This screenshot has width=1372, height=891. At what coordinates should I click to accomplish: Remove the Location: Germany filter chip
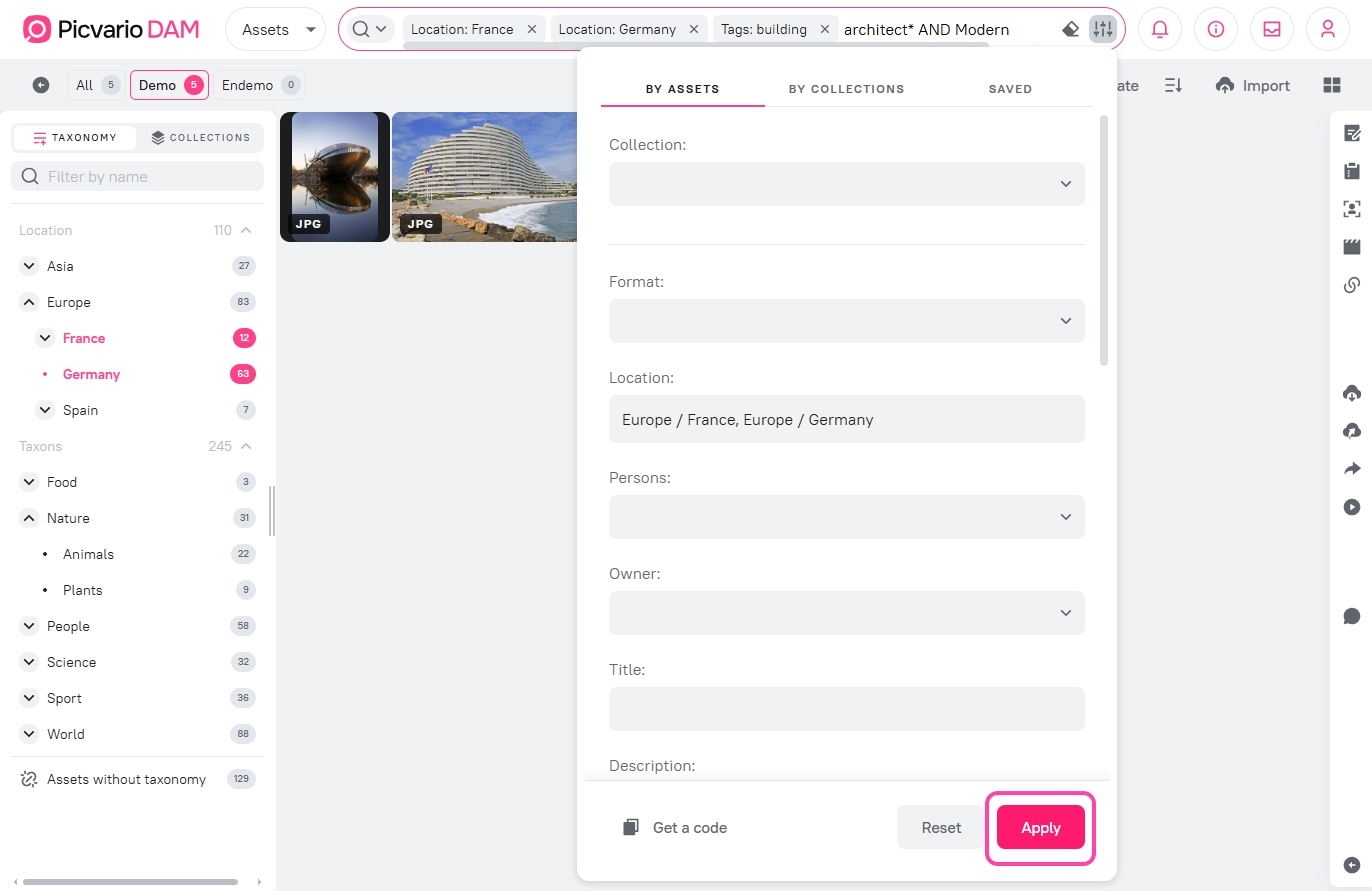[694, 29]
